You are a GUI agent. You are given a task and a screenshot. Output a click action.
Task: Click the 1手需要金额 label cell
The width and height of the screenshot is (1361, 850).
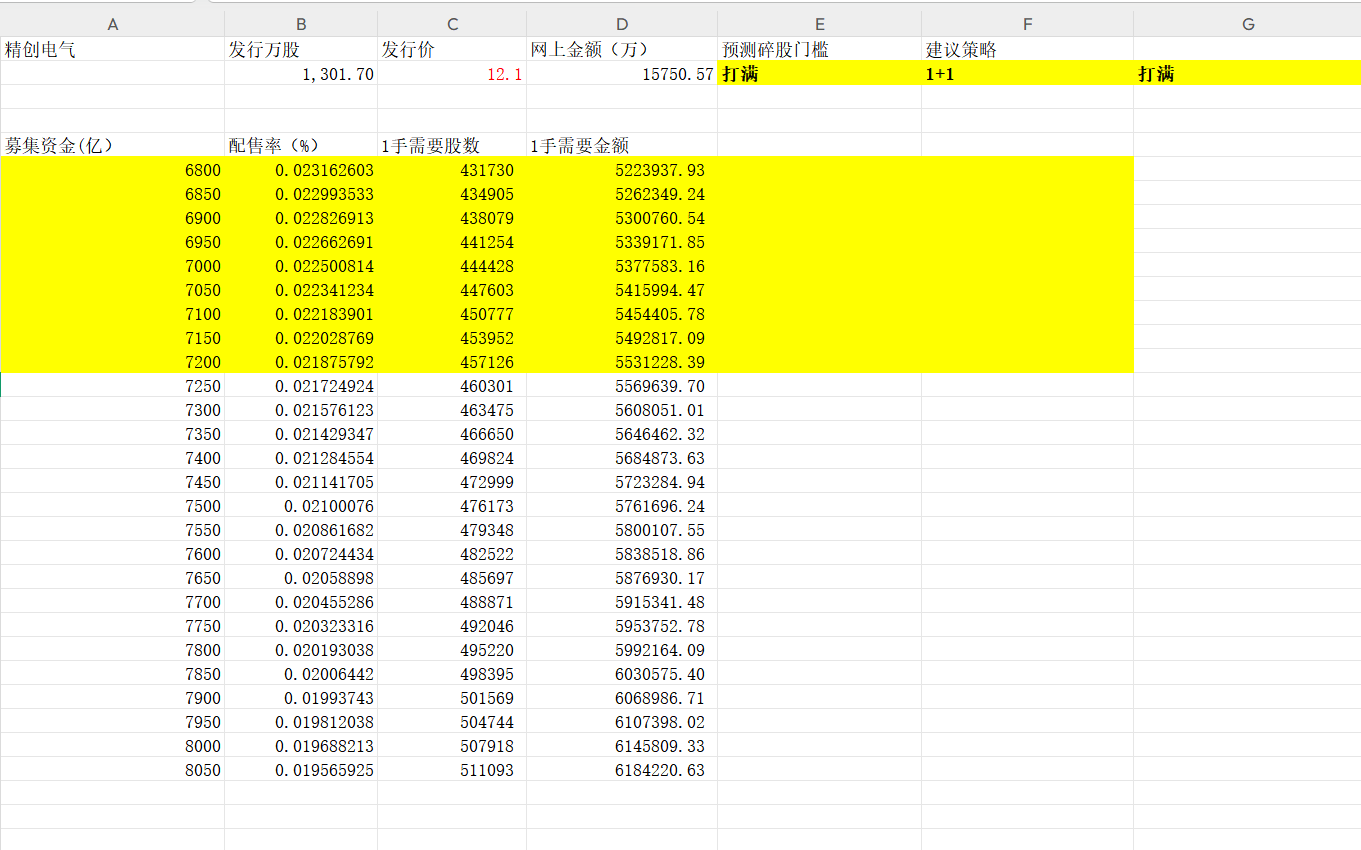(x=622, y=145)
